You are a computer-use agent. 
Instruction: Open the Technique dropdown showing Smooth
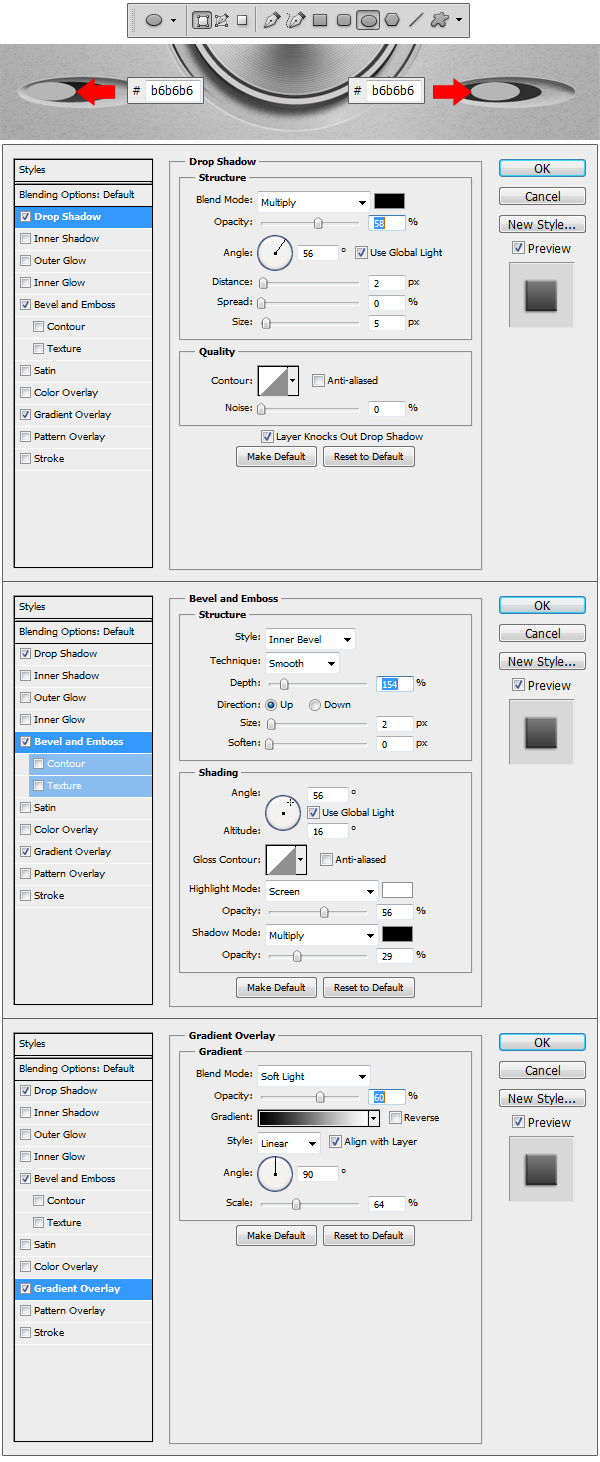(x=302, y=662)
